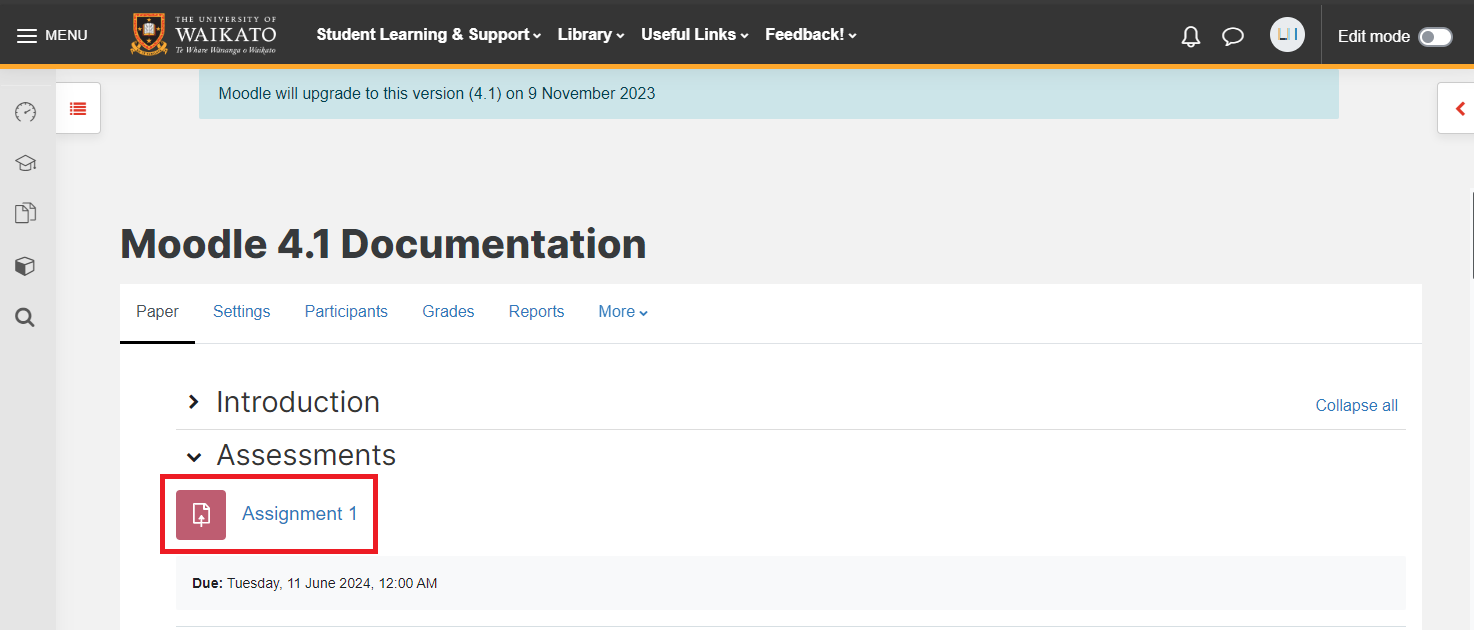The width and height of the screenshot is (1476, 634).
Task: Toggle Edit mode switch on
Action: (1435, 37)
